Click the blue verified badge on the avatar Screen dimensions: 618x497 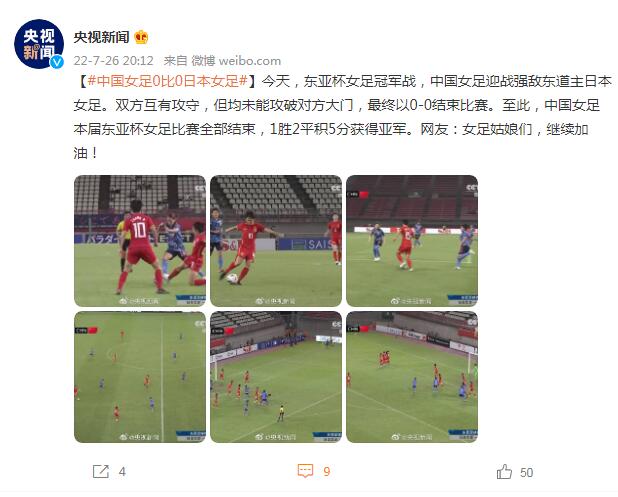(x=58, y=62)
